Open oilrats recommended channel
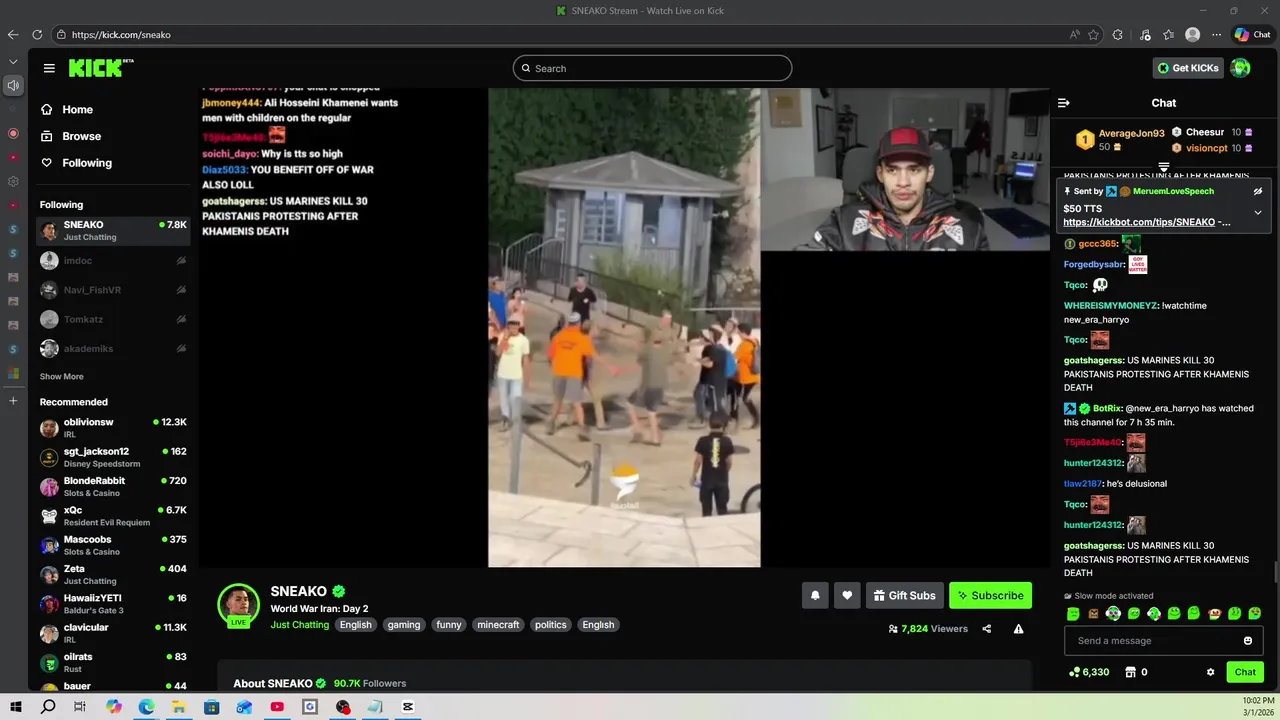The height and width of the screenshot is (720, 1280). click(113, 662)
